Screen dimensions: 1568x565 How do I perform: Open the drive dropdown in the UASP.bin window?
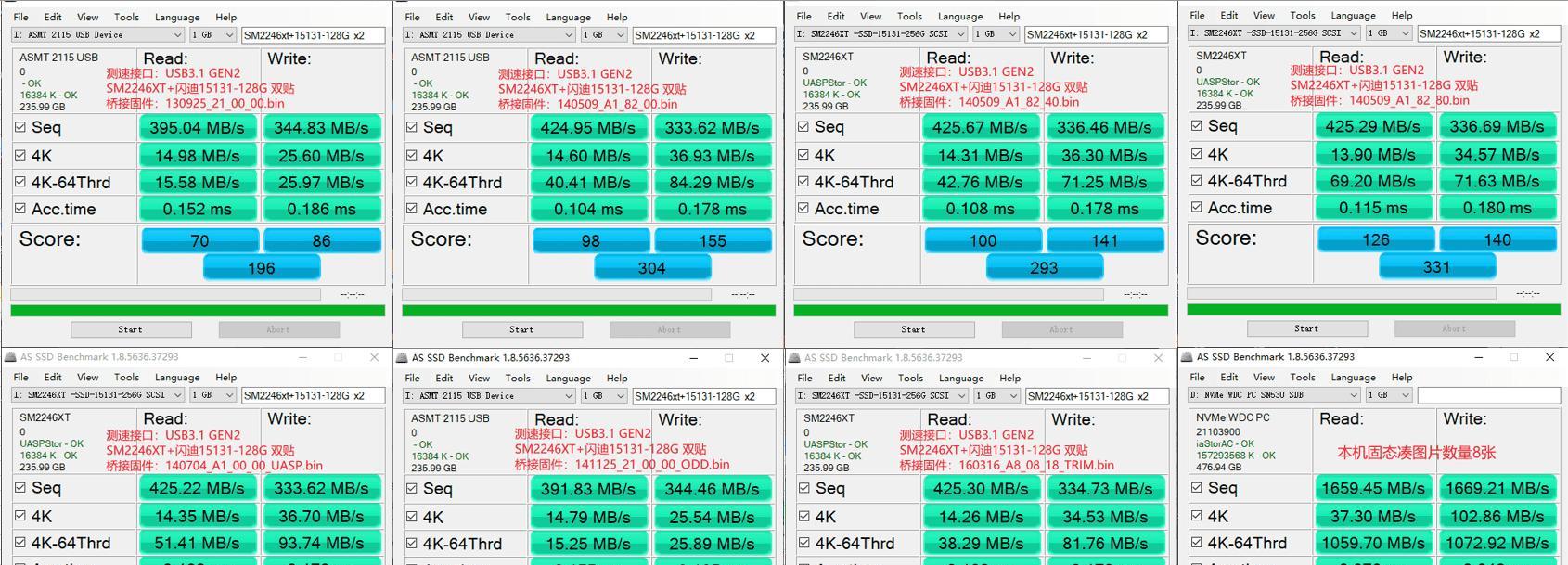(97, 395)
